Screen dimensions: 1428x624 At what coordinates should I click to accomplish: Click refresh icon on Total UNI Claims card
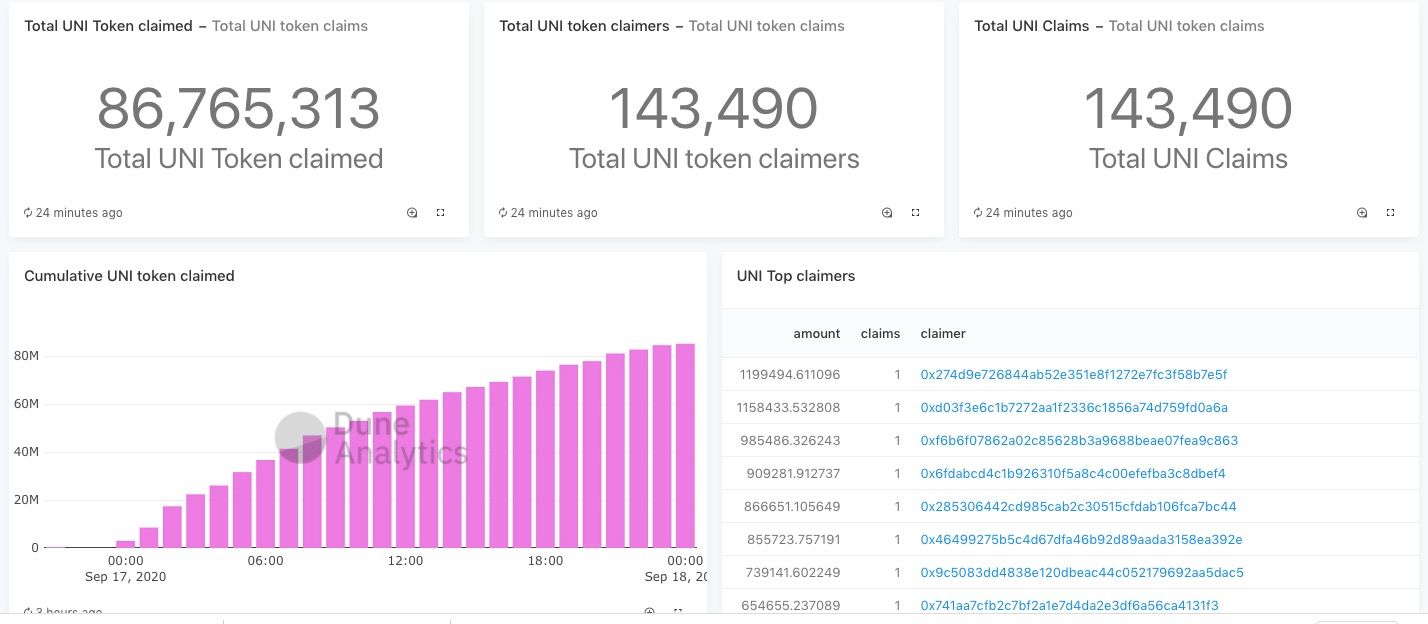point(978,213)
